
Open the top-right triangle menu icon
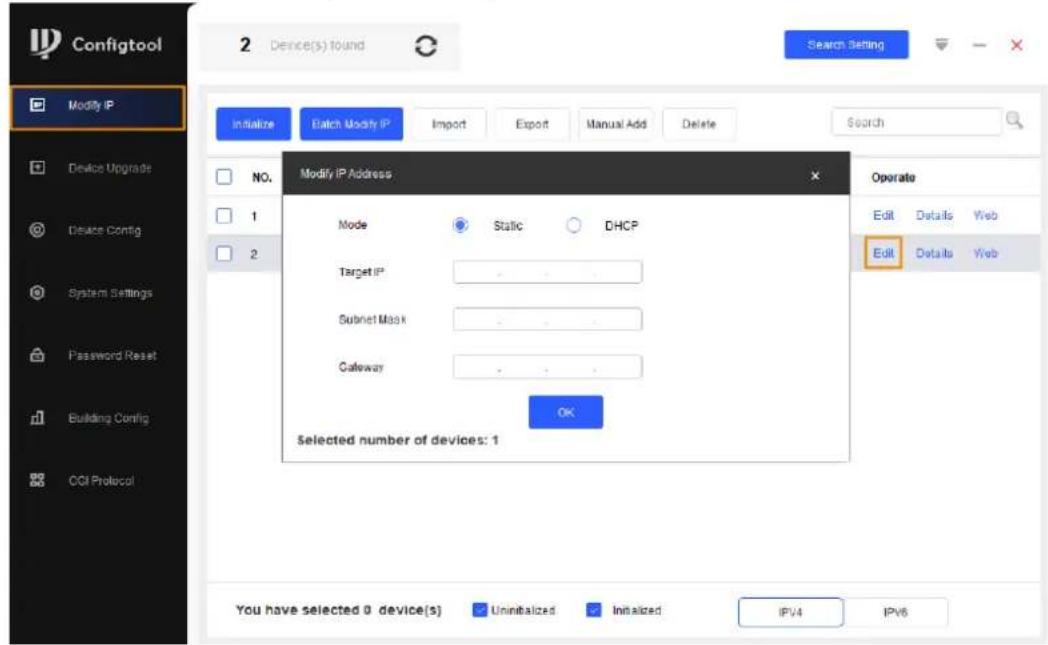click(x=941, y=45)
